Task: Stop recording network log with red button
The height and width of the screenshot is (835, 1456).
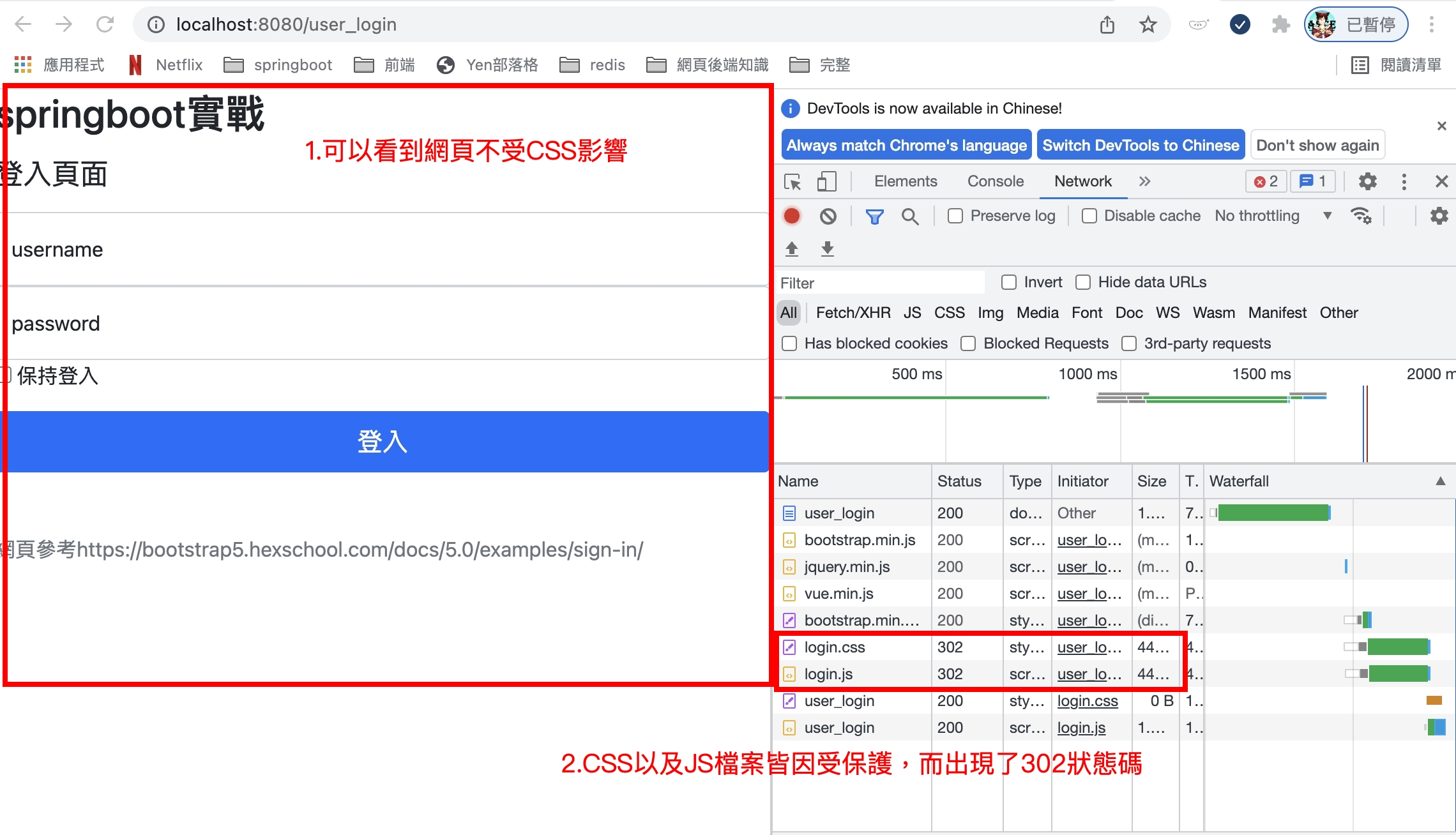Action: [792, 216]
